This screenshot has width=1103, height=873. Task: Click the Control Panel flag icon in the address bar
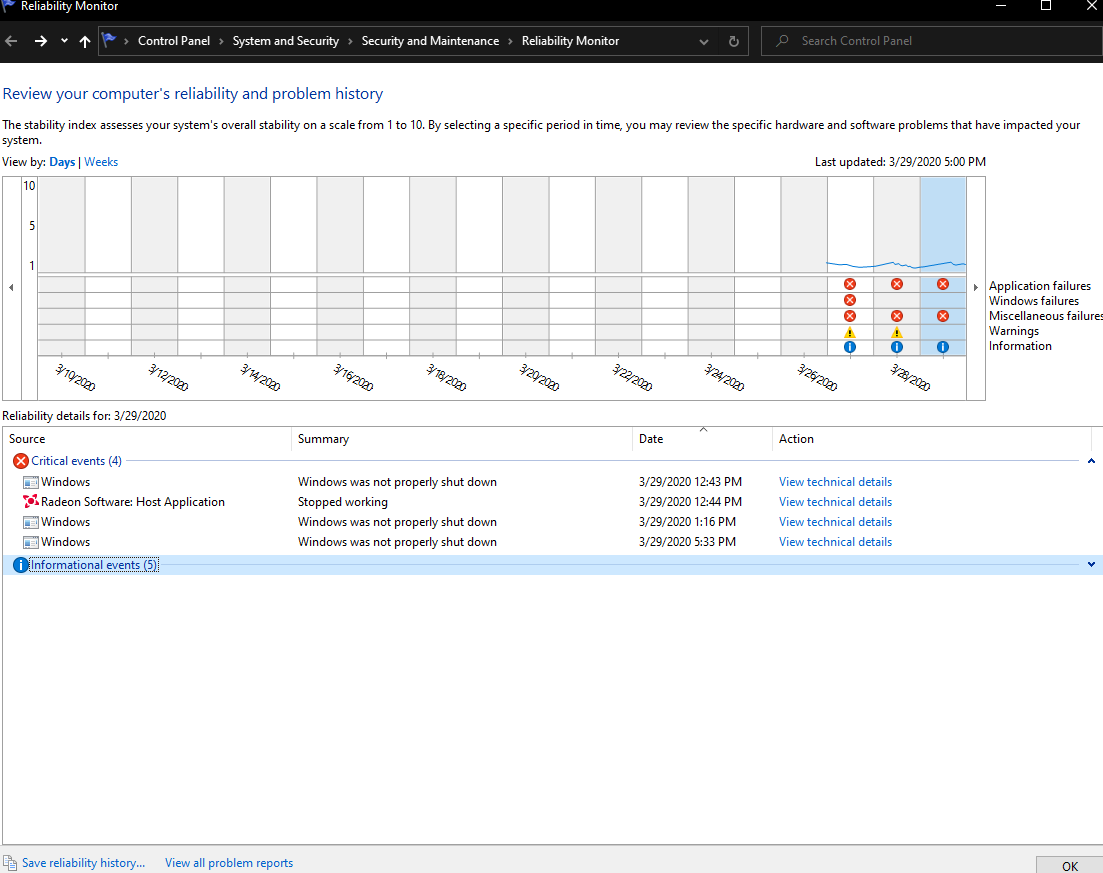point(109,40)
